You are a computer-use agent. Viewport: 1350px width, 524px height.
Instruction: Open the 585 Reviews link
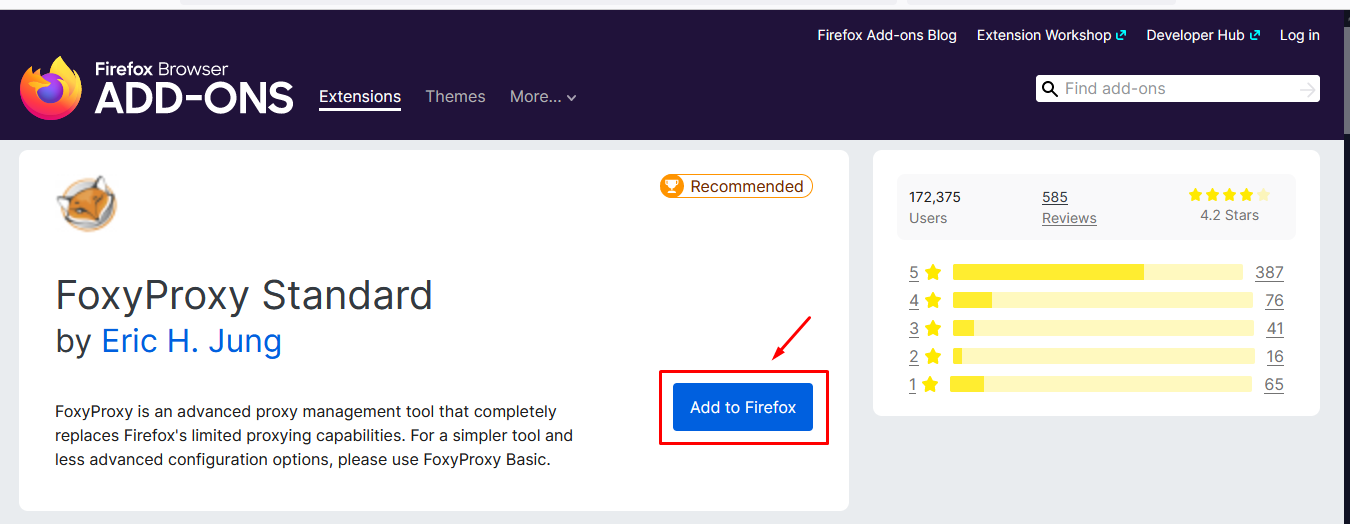pos(1069,207)
